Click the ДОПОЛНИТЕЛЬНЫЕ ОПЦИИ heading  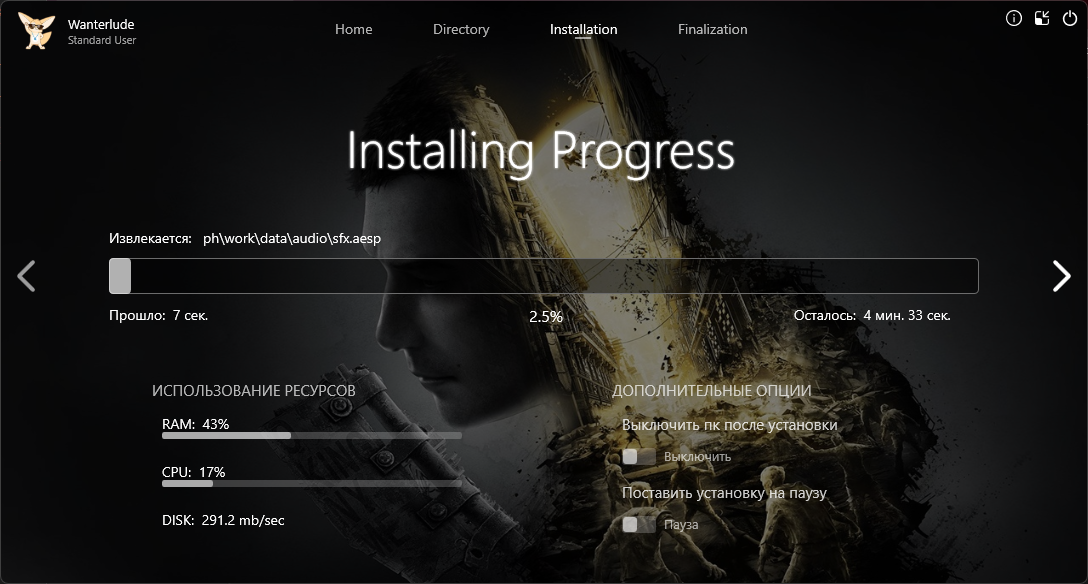click(711, 391)
